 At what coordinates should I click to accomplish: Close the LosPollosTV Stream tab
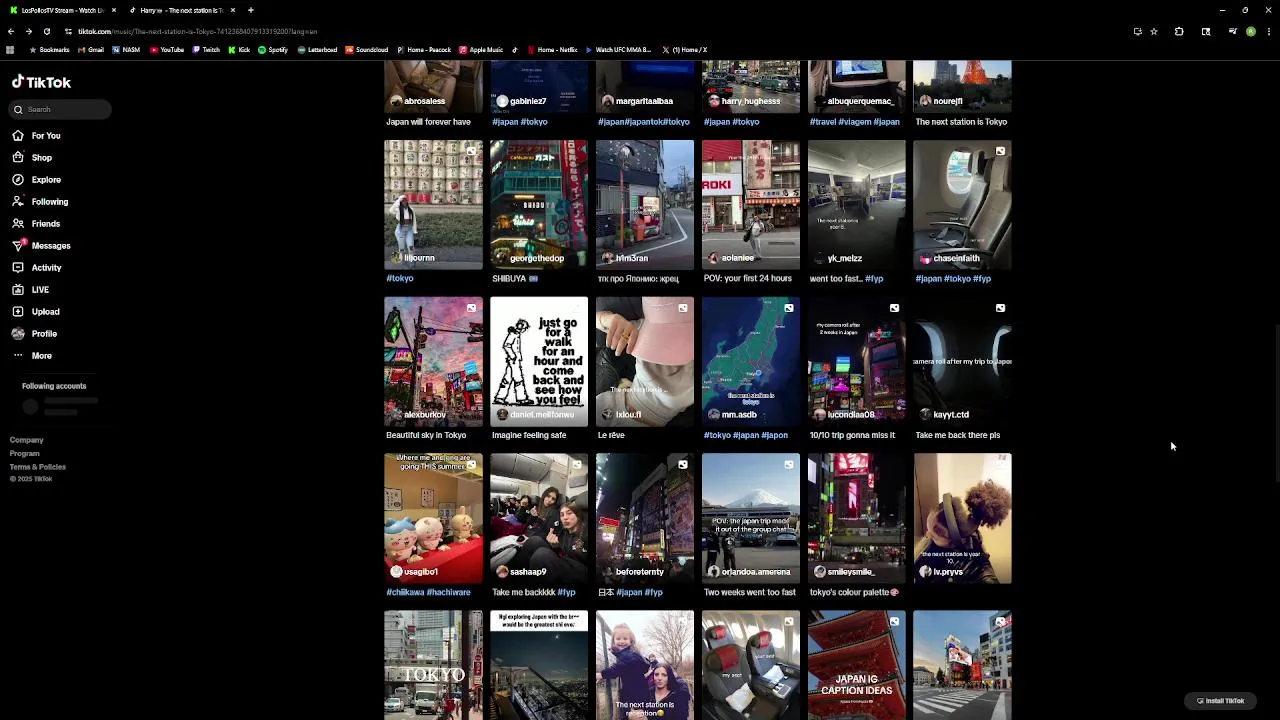click(x=114, y=10)
